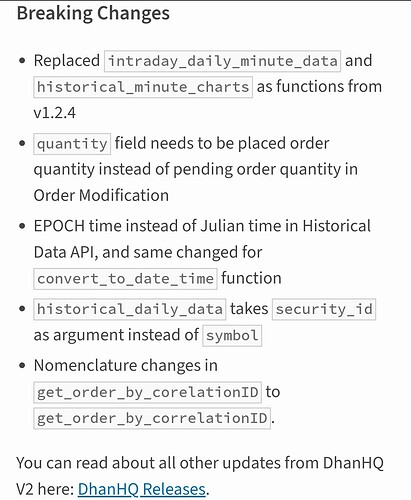Click the 'Data API, and same changed for' line
411x500 pixels.
tap(148, 252)
